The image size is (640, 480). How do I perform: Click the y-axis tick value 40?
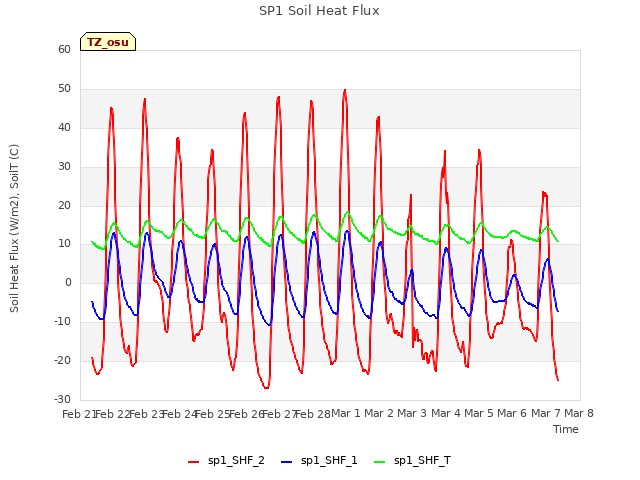64,128
